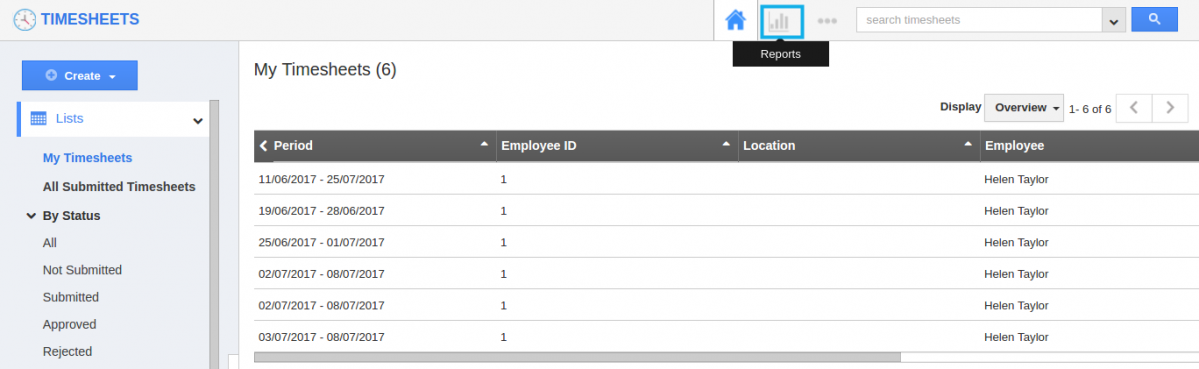Click Employee ID 1 in 03/07/2017 row
This screenshot has height=369, width=1199.
coord(503,336)
